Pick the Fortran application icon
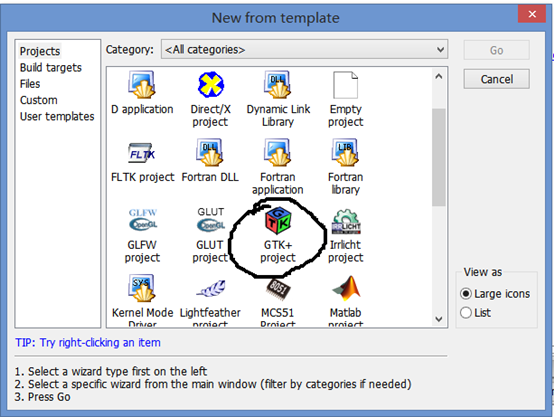The width and height of the screenshot is (554, 417). [278, 152]
